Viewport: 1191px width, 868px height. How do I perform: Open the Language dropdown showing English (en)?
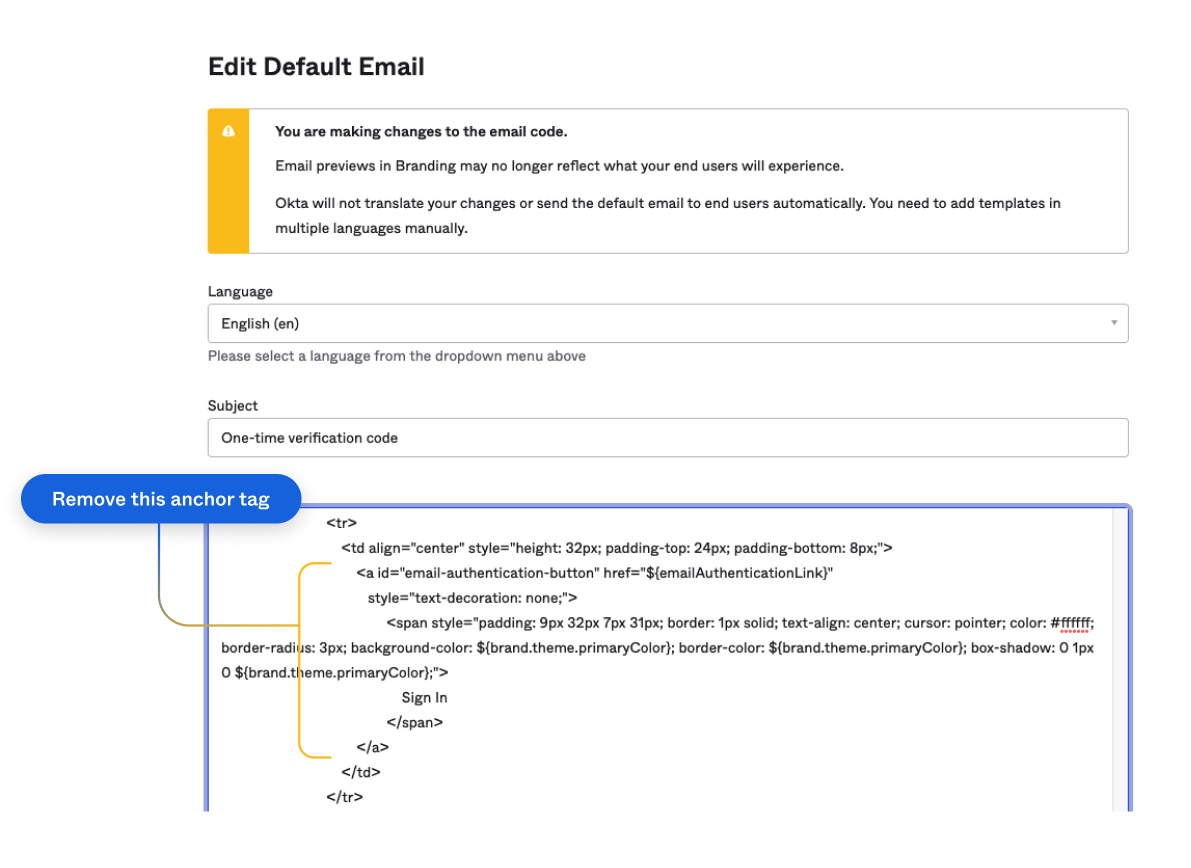point(667,323)
